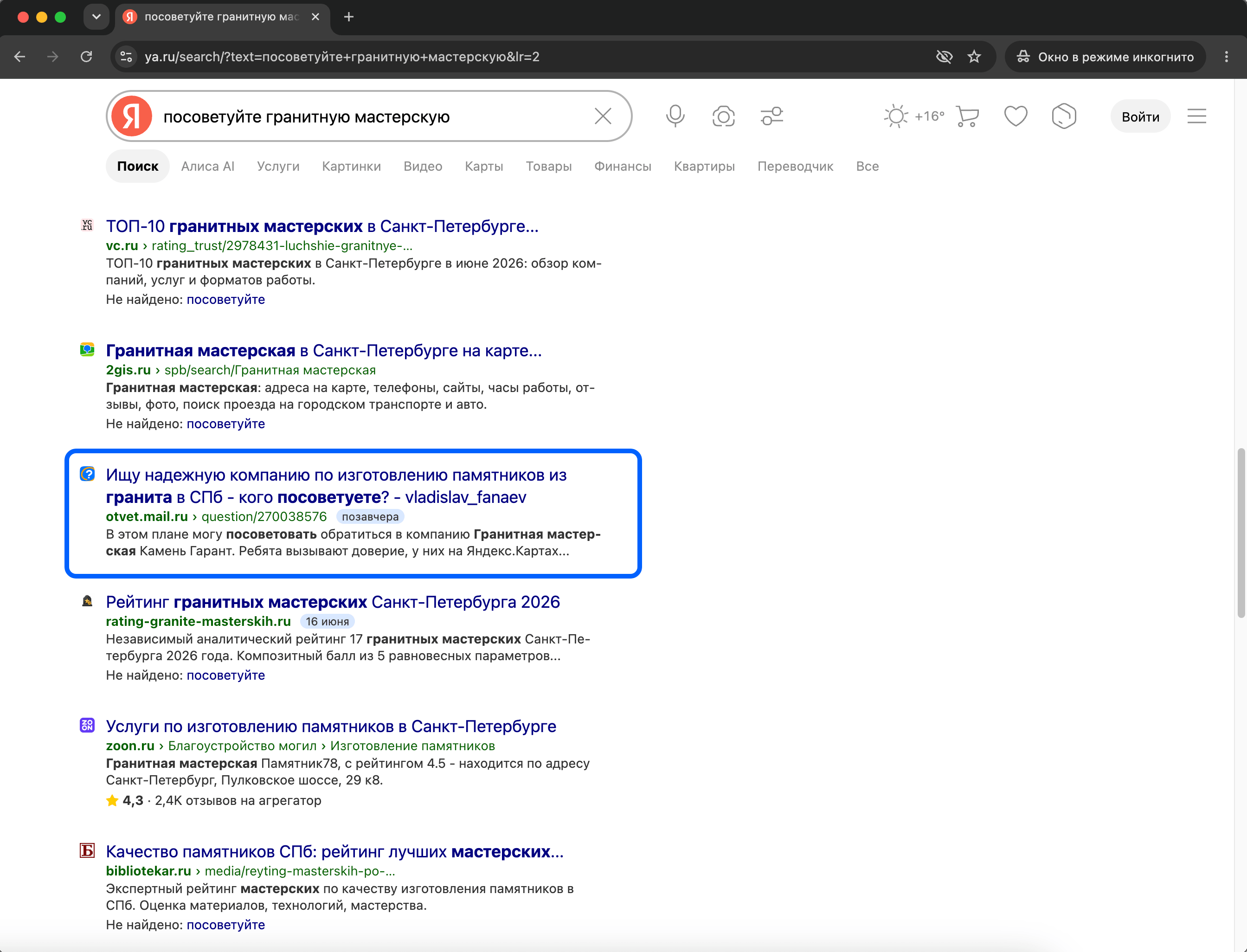This screenshot has width=1247, height=952.
Task: Click the incognito mode indicator
Action: coord(1105,57)
